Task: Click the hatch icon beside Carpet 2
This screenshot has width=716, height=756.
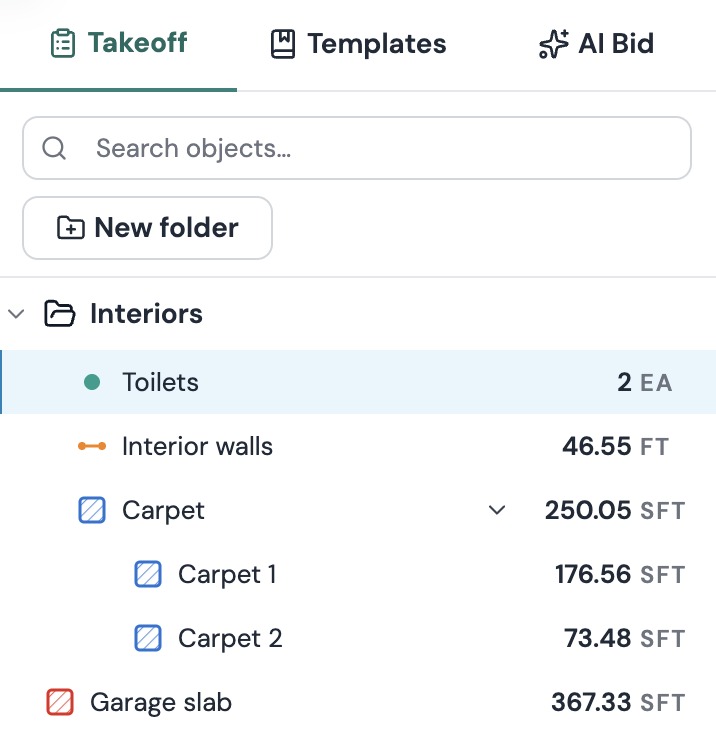Action: 148,638
